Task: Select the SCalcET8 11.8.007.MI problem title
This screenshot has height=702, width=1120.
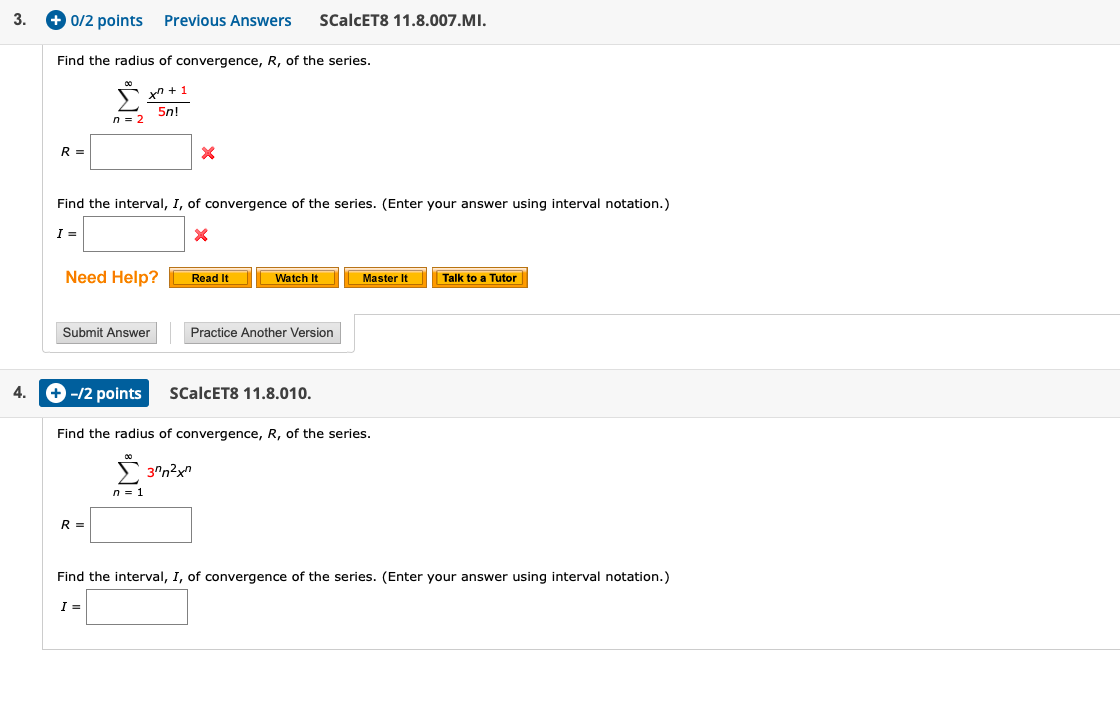Action: coord(402,20)
